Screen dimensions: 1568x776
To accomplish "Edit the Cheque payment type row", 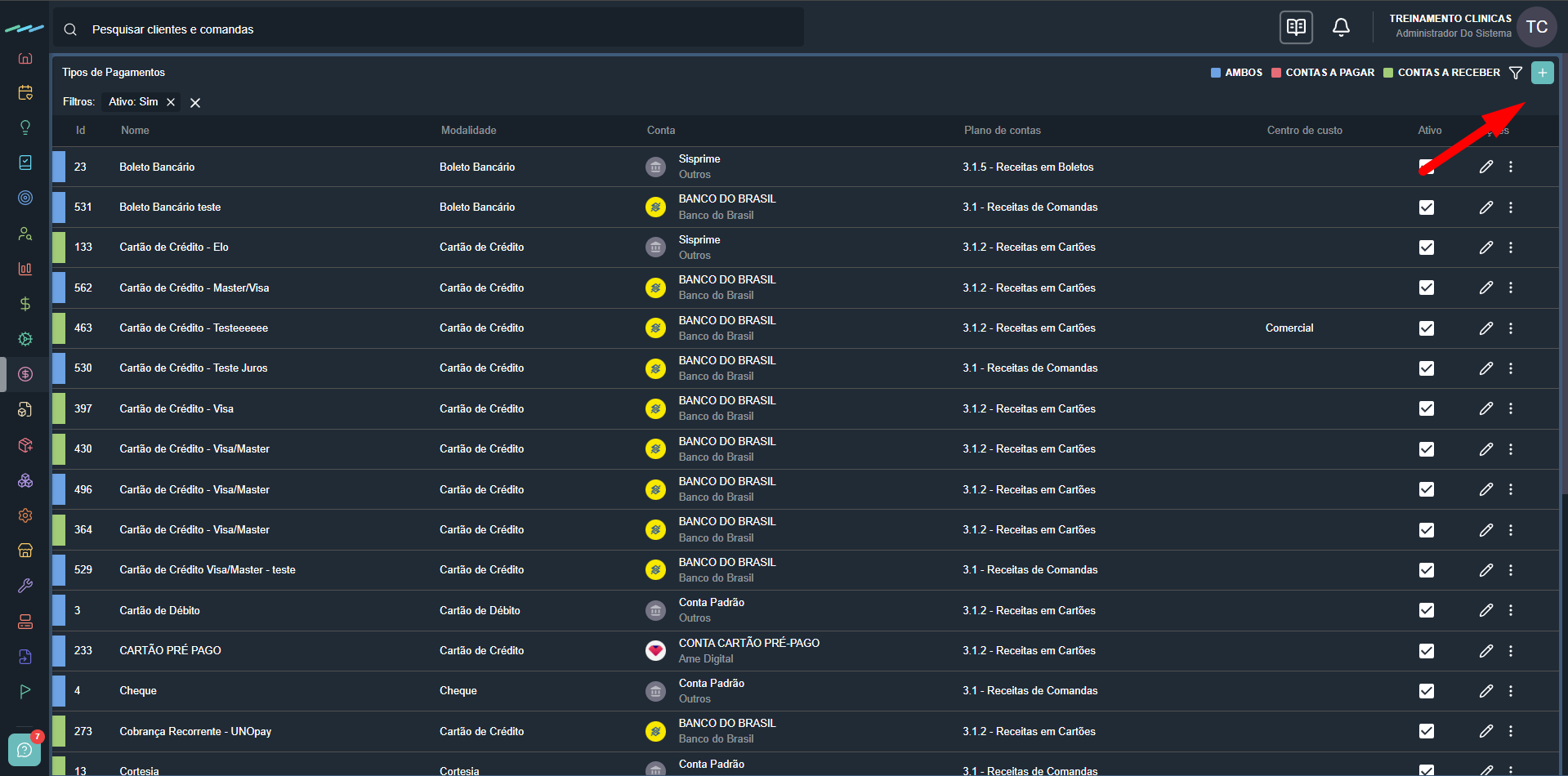I will point(1486,691).
